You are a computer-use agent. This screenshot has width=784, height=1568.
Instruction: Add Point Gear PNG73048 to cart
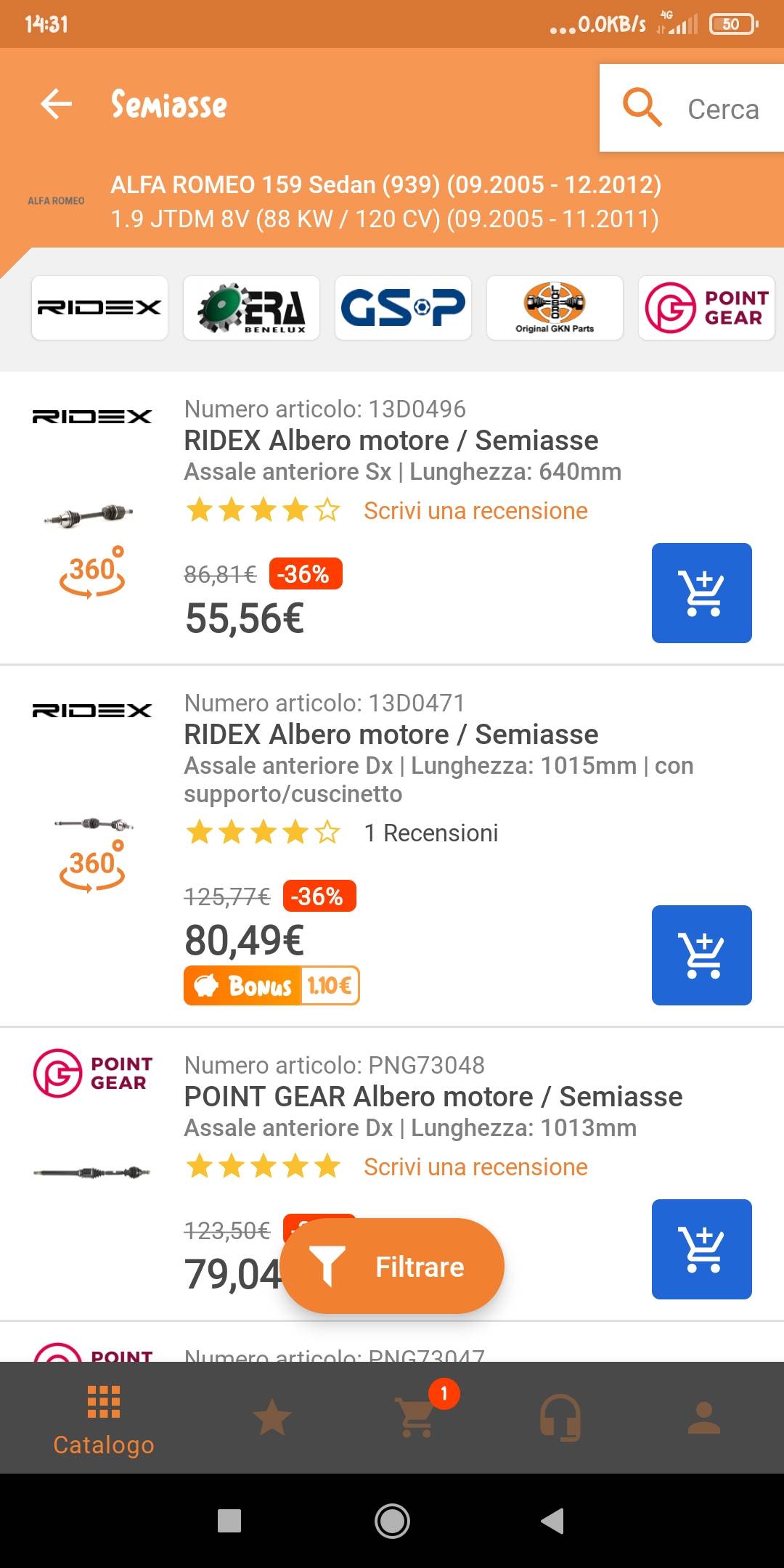[x=701, y=1249]
